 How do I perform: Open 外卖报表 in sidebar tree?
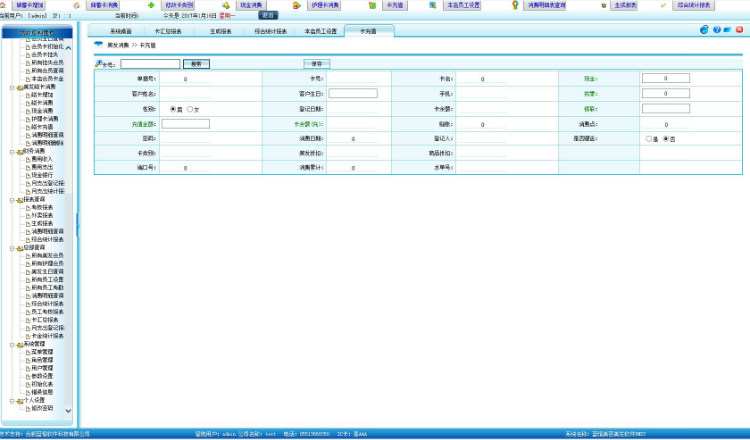(42, 215)
